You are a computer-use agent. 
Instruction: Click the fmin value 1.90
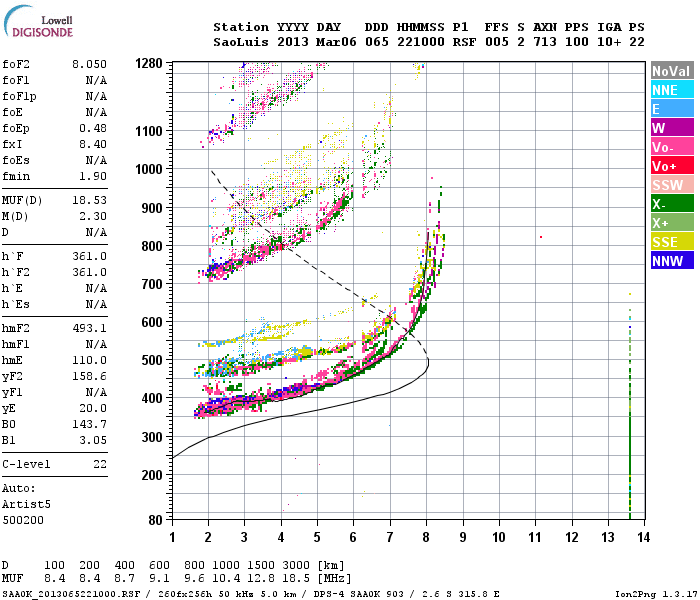click(93, 176)
